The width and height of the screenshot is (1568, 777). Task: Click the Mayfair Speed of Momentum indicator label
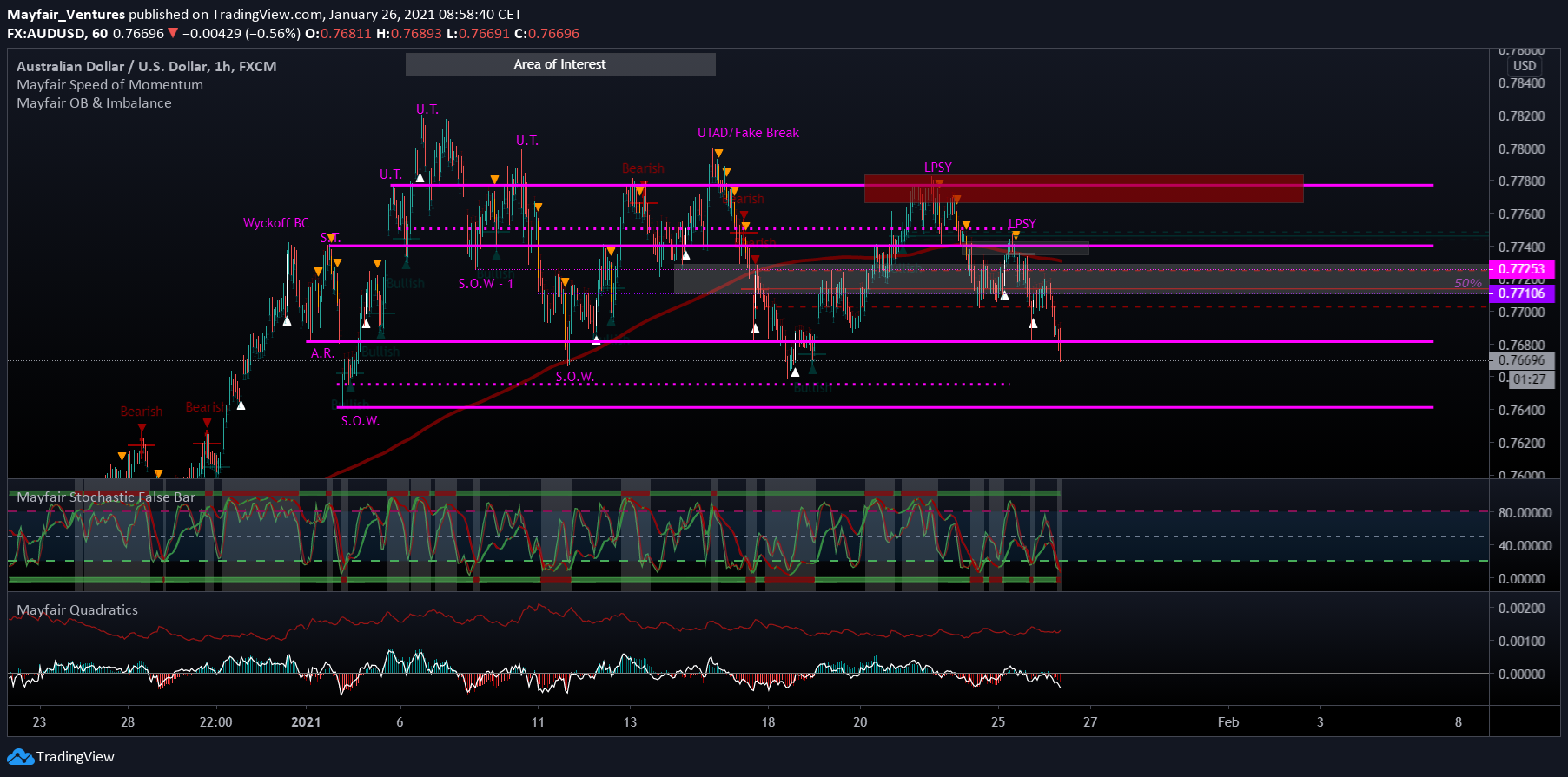coord(109,85)
